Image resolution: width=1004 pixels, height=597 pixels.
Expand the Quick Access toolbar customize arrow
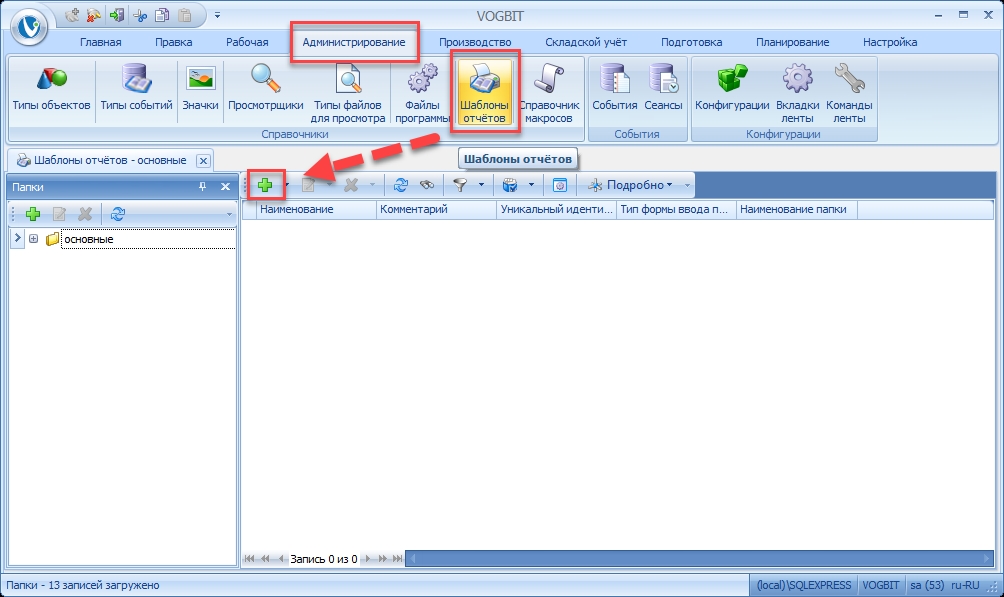tap(217, 16)
